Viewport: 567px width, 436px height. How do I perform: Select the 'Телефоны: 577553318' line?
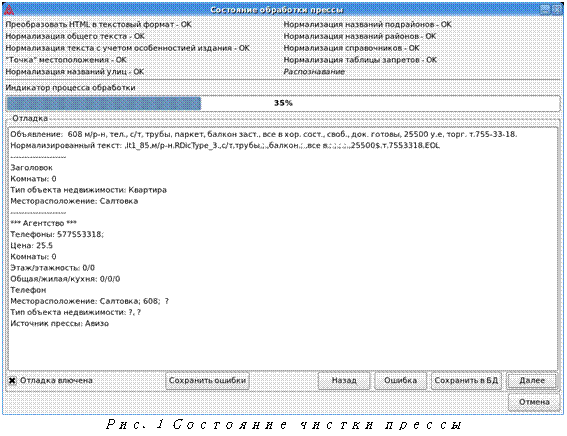pos(57,235)
